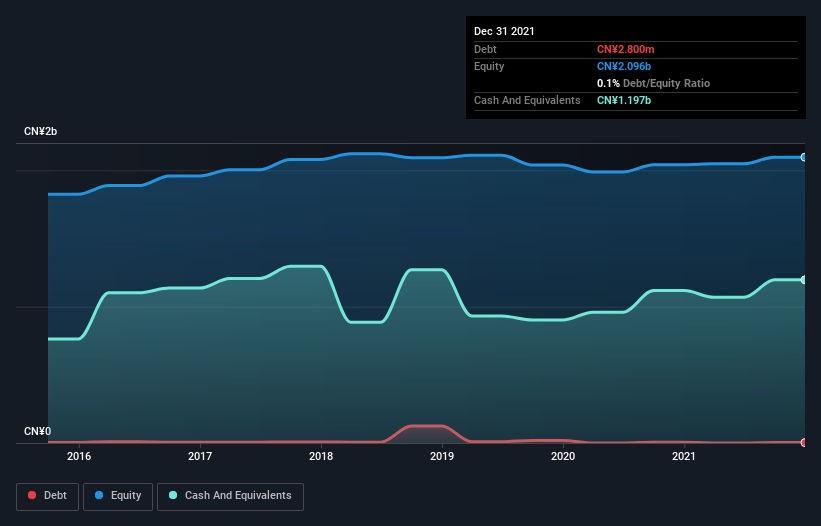Click the teal Cash legend dot
The width and height of the screenshot is (821, 526).
tap(173, 495)
